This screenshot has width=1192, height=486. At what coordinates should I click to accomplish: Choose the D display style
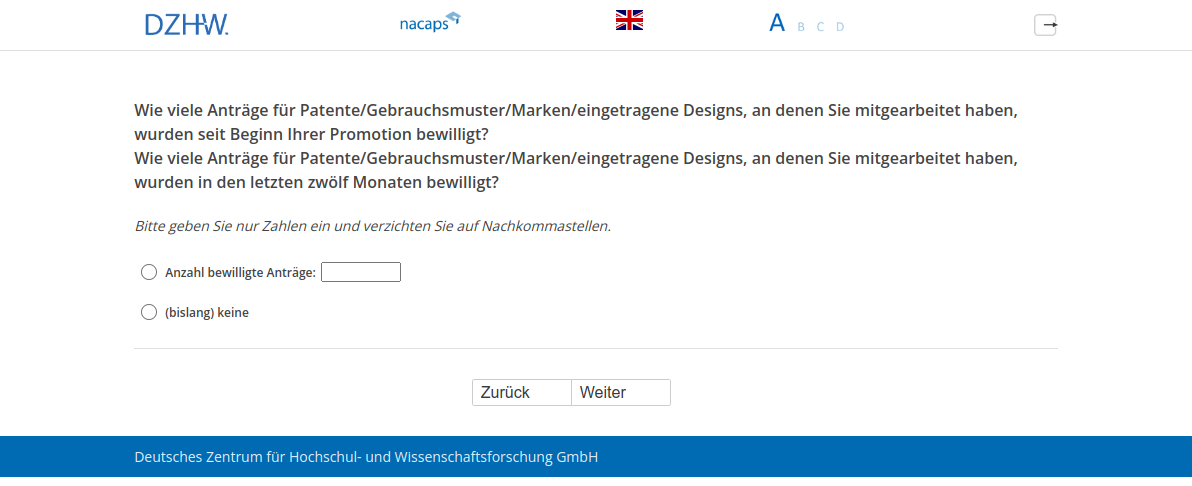click(840, 27)
